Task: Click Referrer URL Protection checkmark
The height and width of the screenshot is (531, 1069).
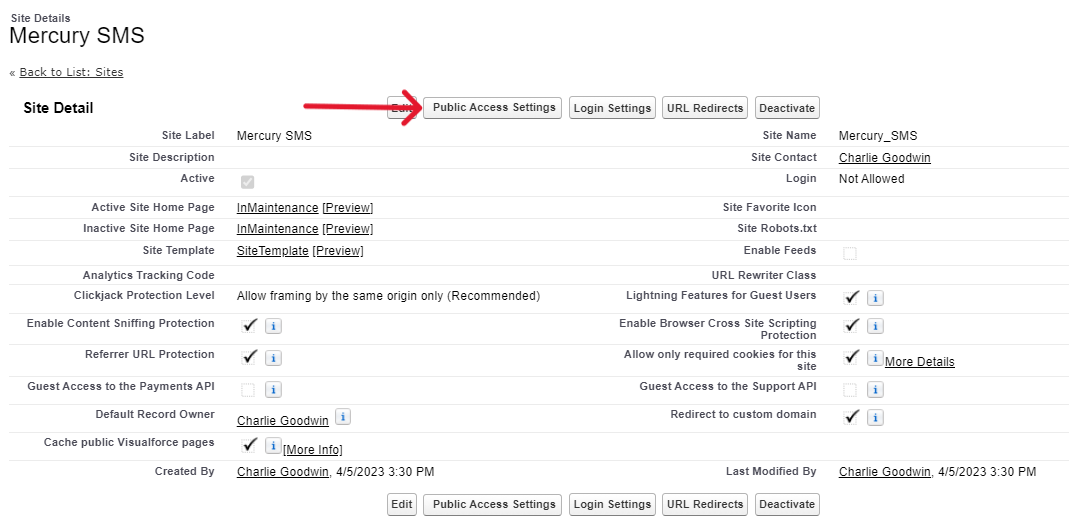Action: pyautogui.click(x=249, y=356)
